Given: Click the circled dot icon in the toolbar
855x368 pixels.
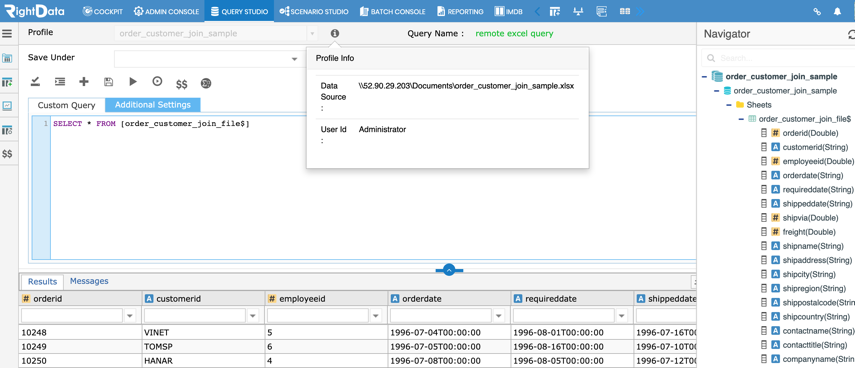Looking at the screenshot, I should [x=157, y=81].
